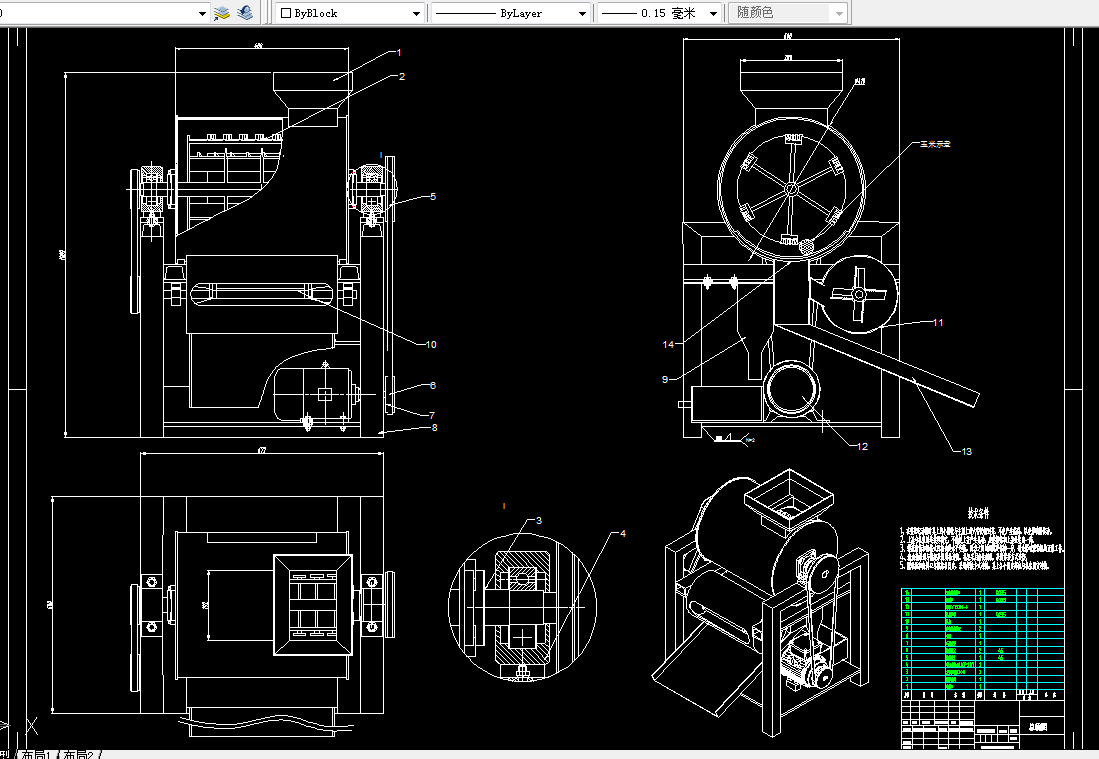The image size is (1099, 759).
Task: Select callout number 13 in the side view
Action: click(967, 451)
